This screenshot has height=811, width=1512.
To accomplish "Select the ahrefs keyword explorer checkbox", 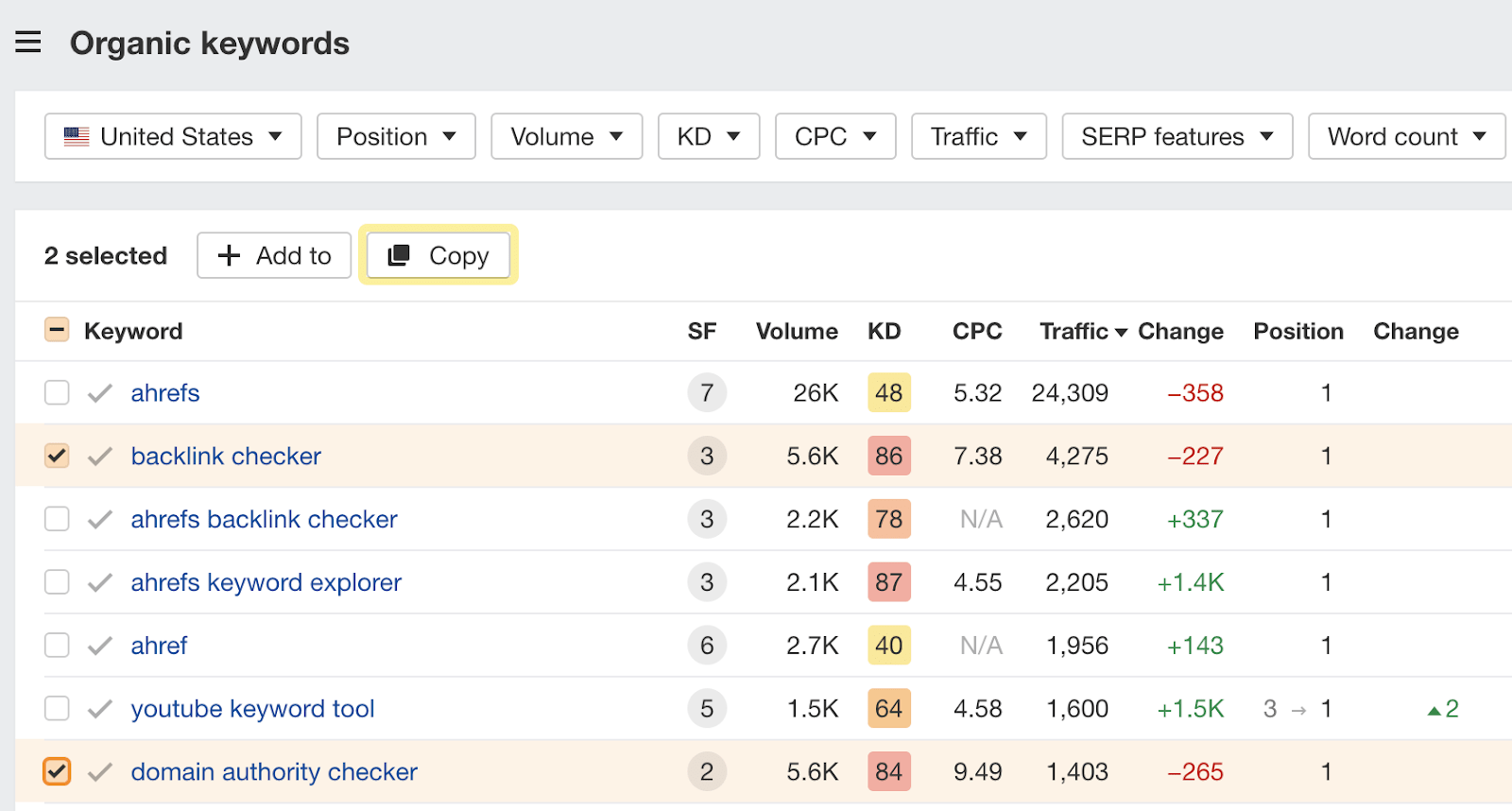I will (x=57, y=582).
